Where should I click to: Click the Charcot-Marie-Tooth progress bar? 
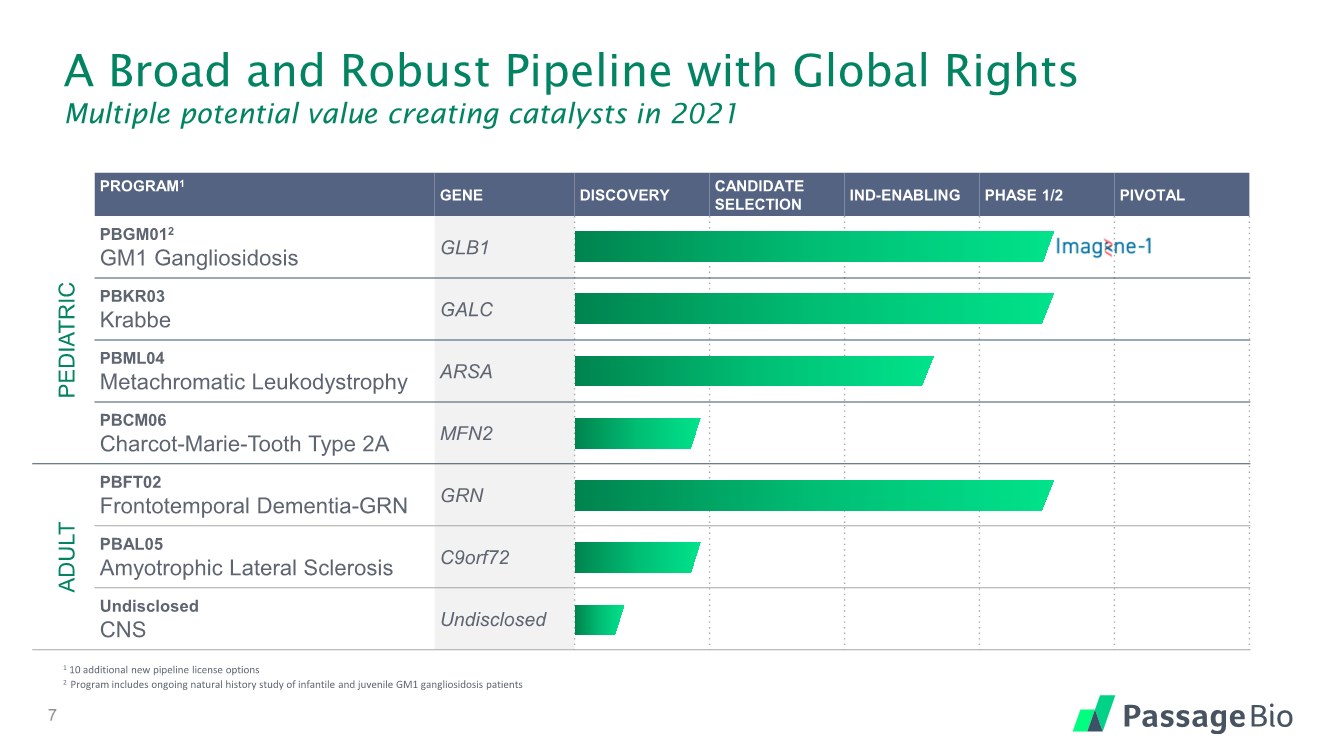point(637,433)
